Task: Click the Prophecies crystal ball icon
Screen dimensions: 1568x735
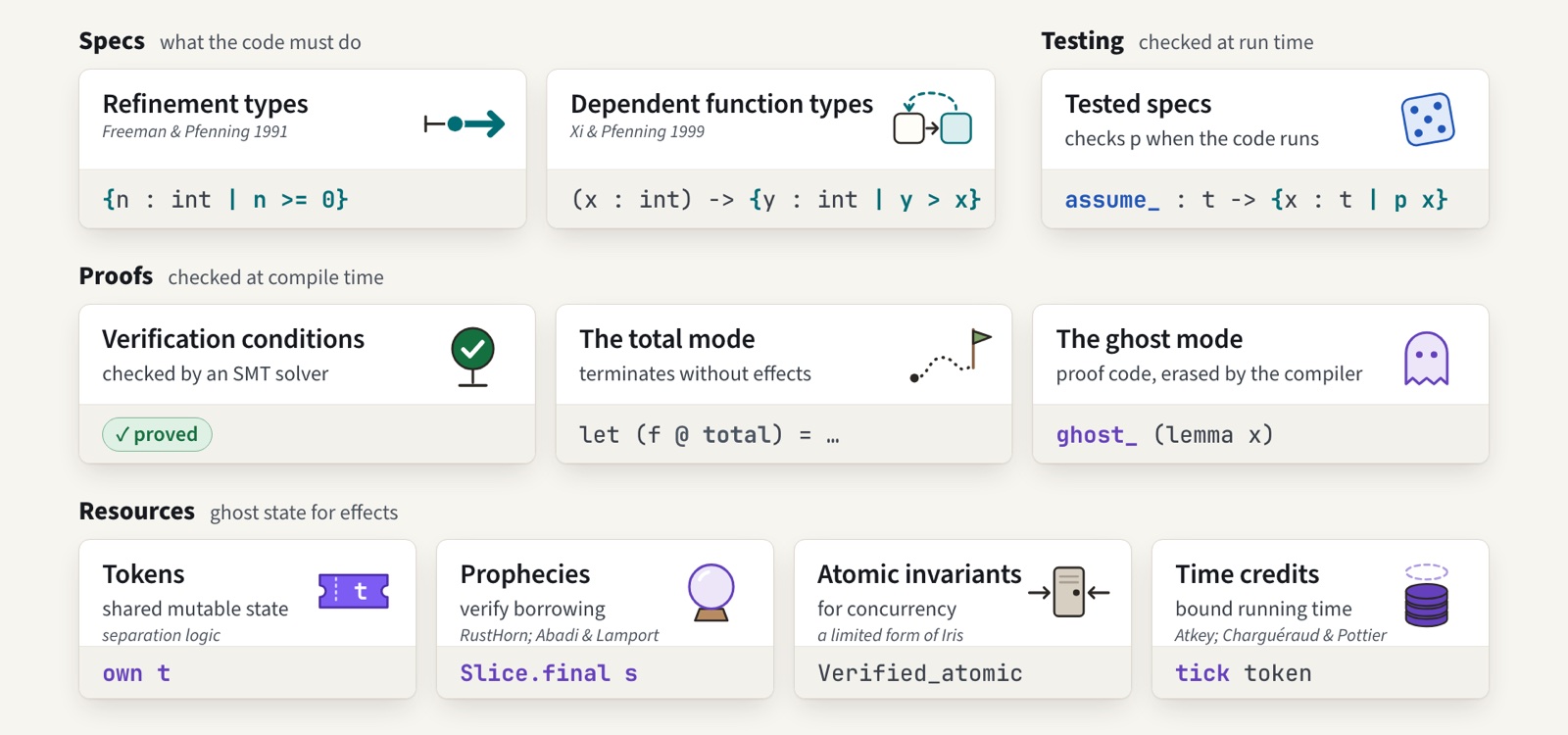Action: pos(711,593)
